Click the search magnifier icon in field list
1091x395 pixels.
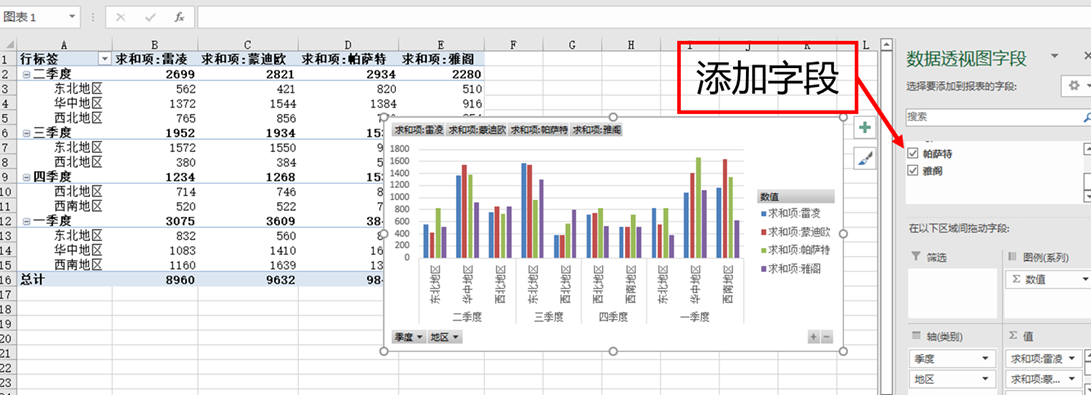point(1085,117)
